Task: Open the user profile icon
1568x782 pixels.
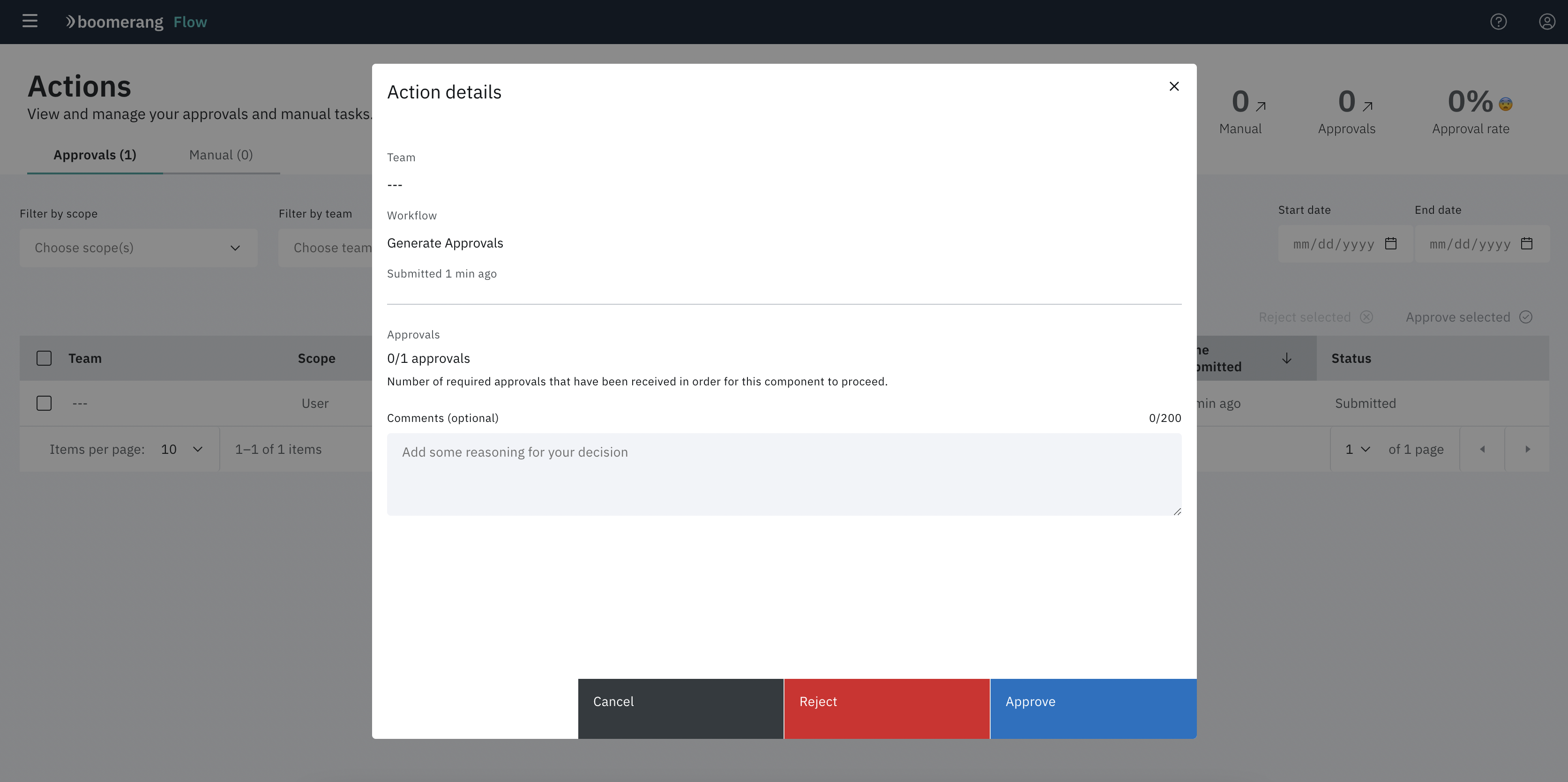Action: point(1547,21)
